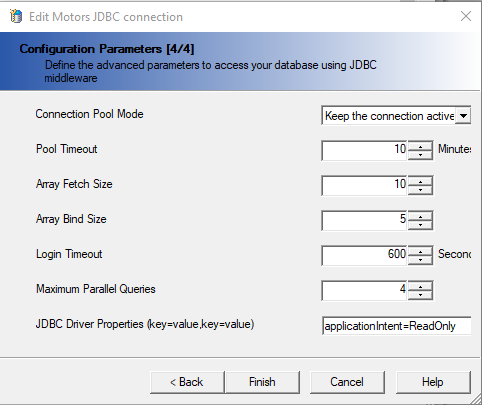
Task: Click the Minutes unit label next to Pool Timeout
Action: click(x=454, y=149)
